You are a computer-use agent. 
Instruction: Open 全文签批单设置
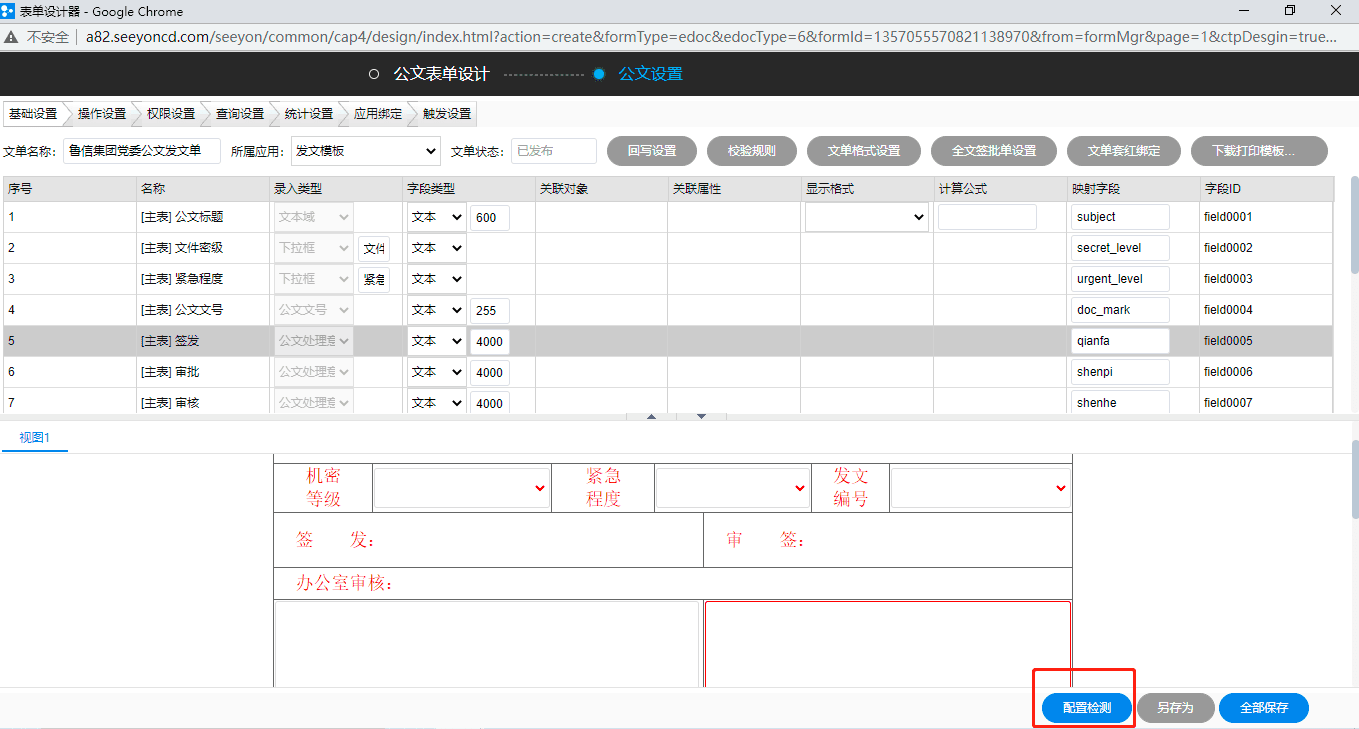point(994,151)
